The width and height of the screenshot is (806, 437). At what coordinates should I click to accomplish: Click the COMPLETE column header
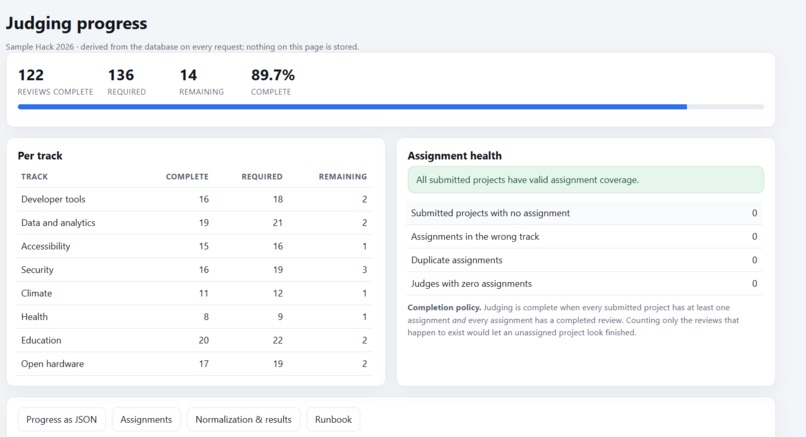click(x=187, y=176)
